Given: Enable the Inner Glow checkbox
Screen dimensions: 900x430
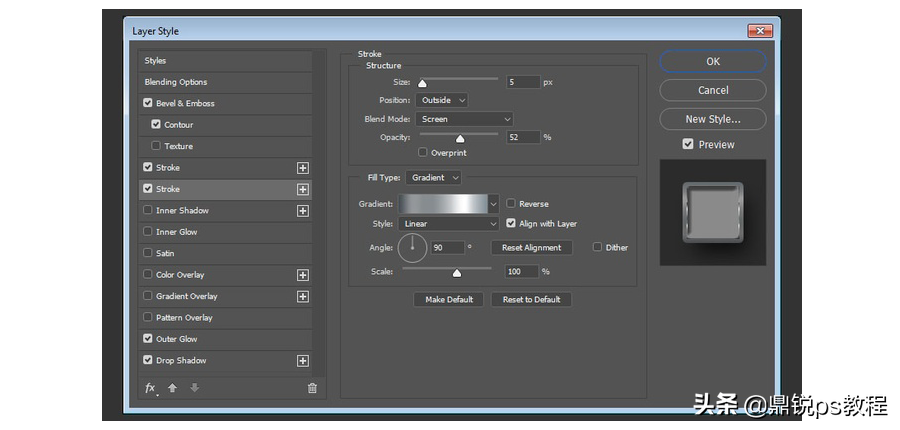Looking at the screenshot, I should coord(148,231).
